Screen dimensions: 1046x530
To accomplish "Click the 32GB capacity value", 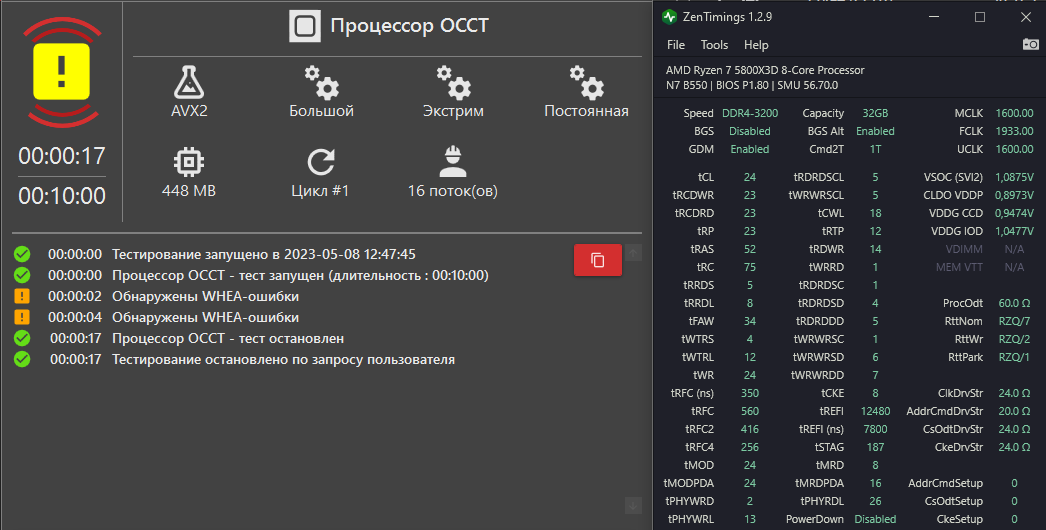I will (x=875, y=113).
